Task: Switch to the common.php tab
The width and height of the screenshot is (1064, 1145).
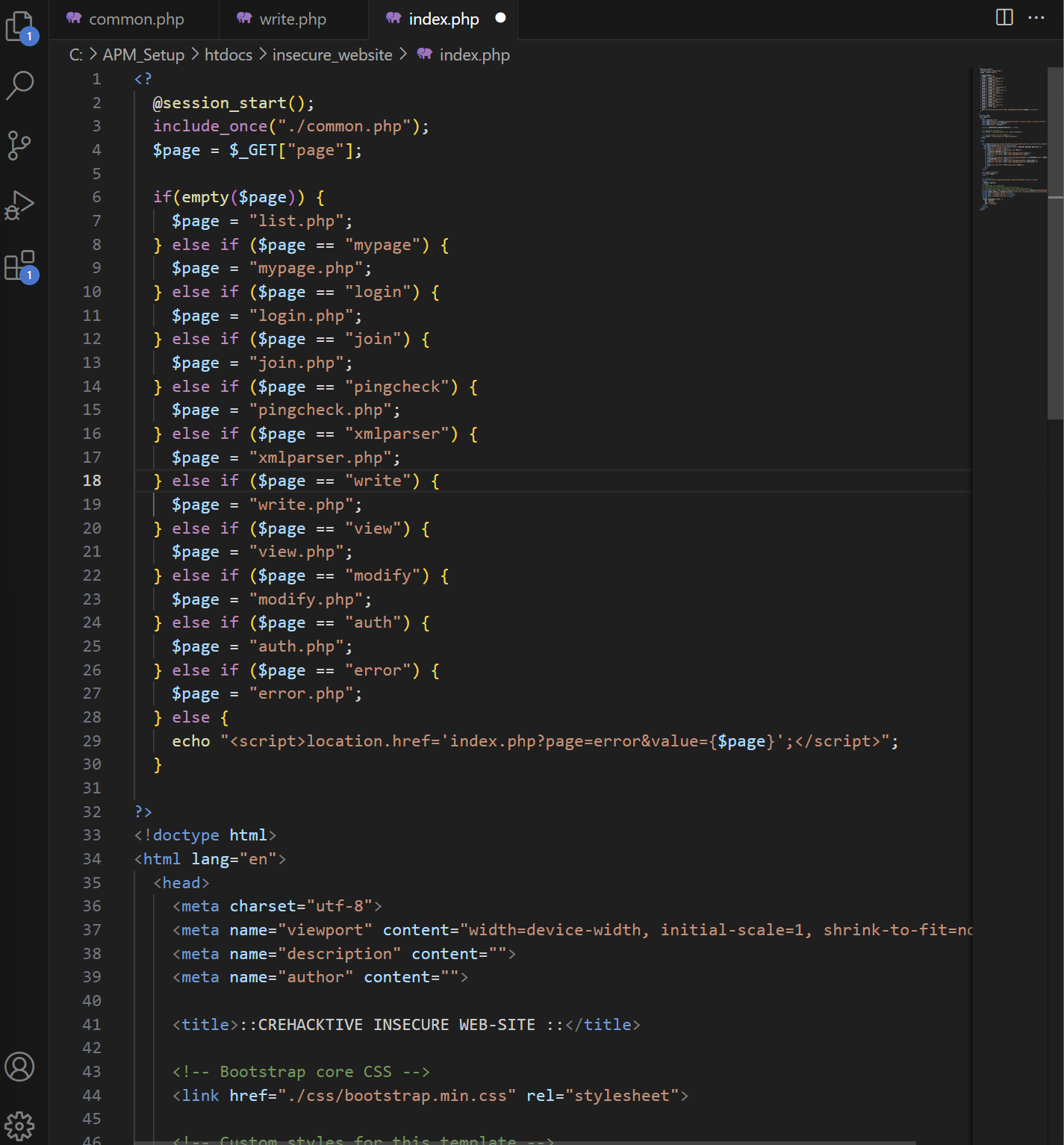Action: (x=134, y=19)
